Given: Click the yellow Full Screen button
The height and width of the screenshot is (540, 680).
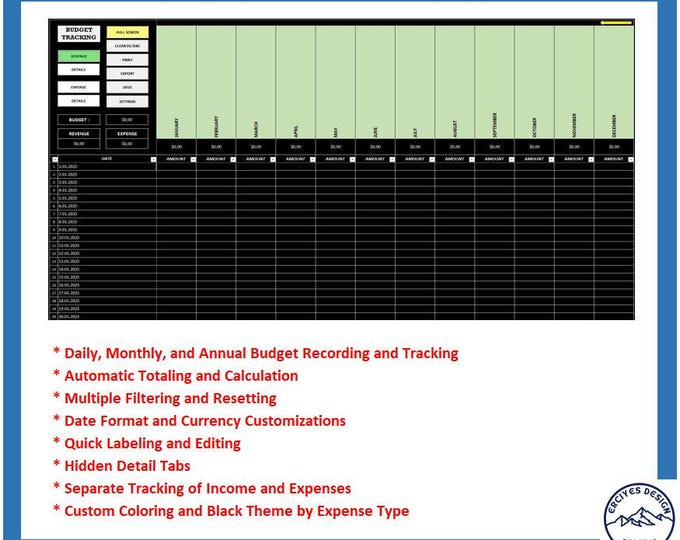Looking at the screenshot, I should tap(128, 32).
